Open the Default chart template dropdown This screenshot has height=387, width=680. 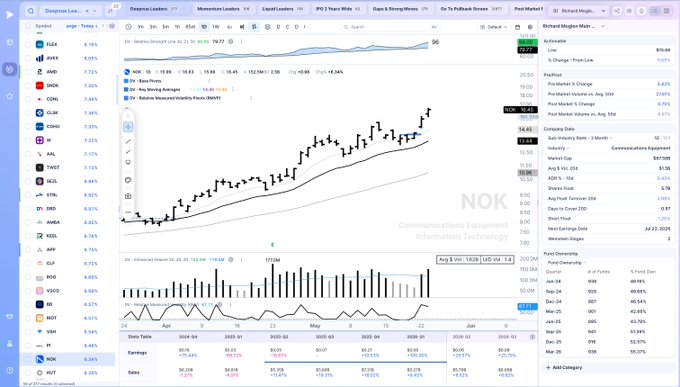(494, 27)
